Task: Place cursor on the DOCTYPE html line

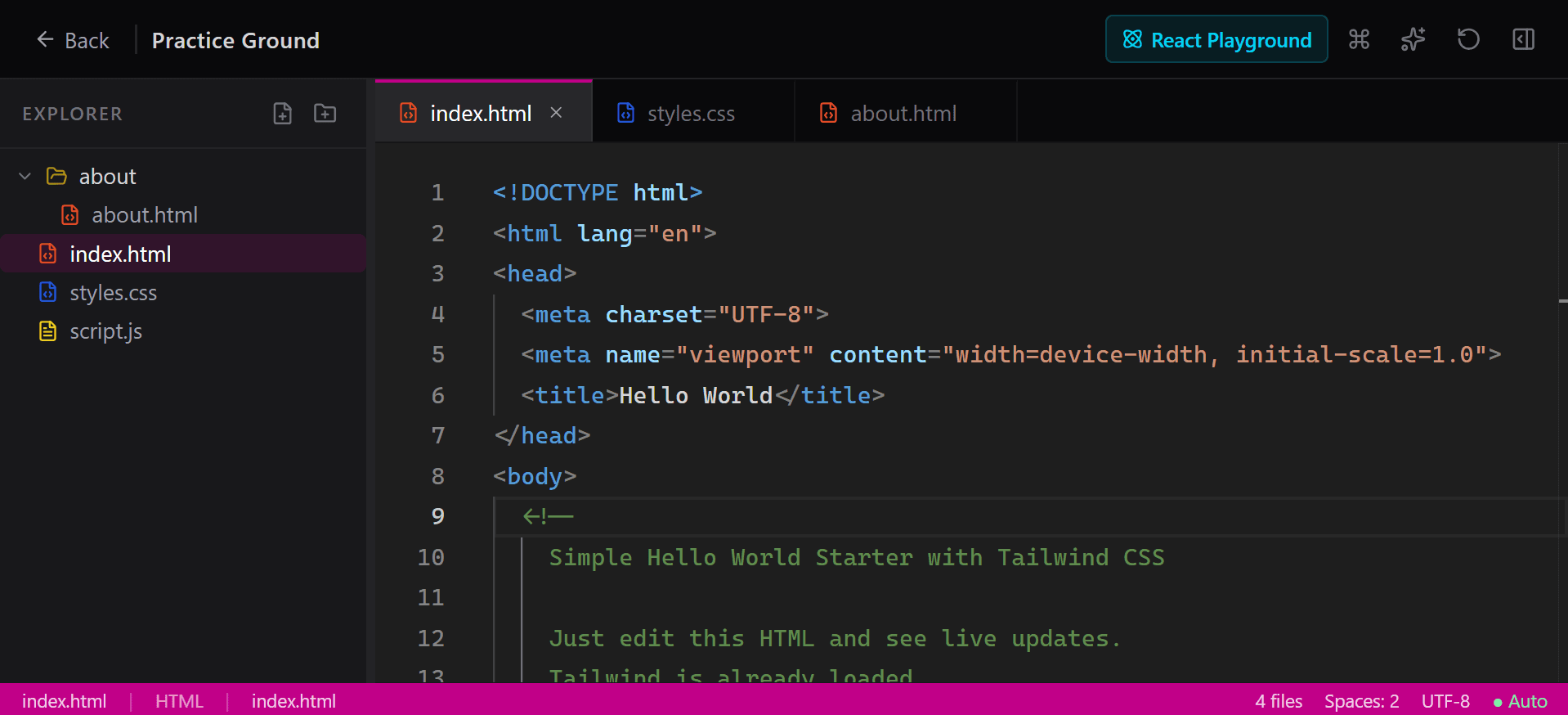Action: pyautogui.click(x=598, y=192)
